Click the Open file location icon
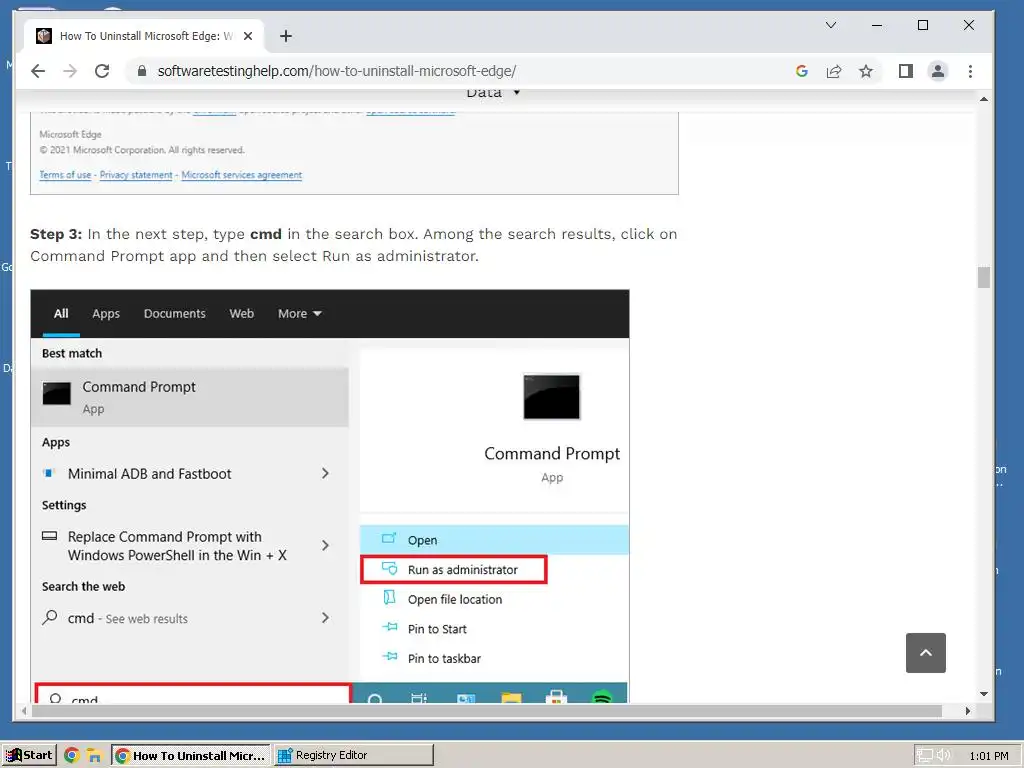 tap(389, 598)
